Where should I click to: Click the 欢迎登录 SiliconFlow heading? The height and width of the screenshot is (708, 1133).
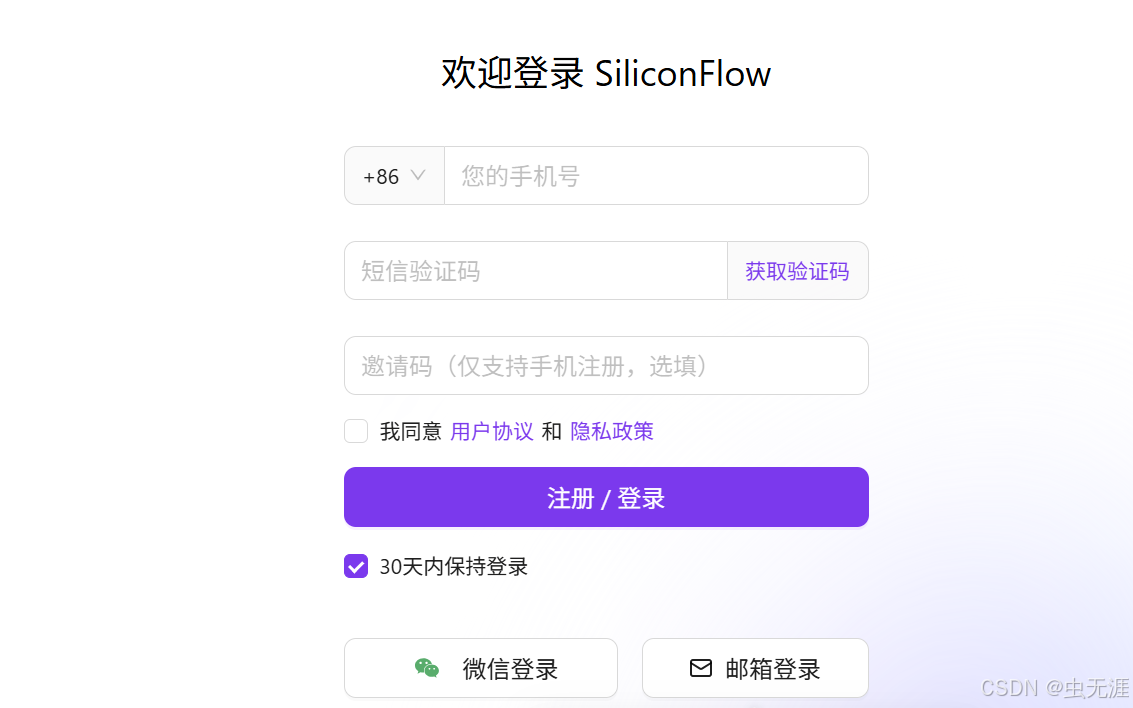(x=604, y=73)
